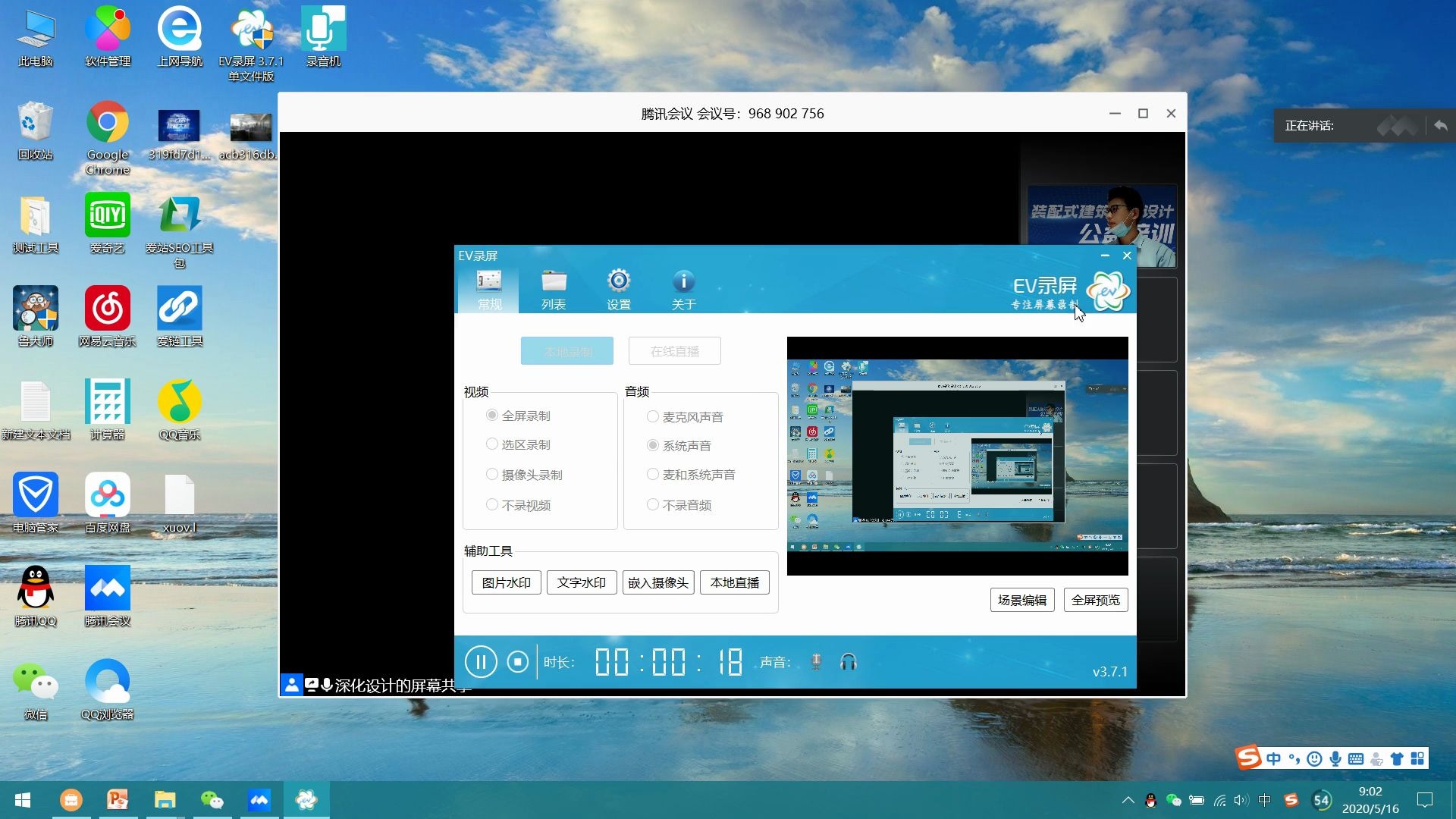Click the 百度网盘 desktop icon
This screenshot has height=819, width=1456.
[108, 504]
